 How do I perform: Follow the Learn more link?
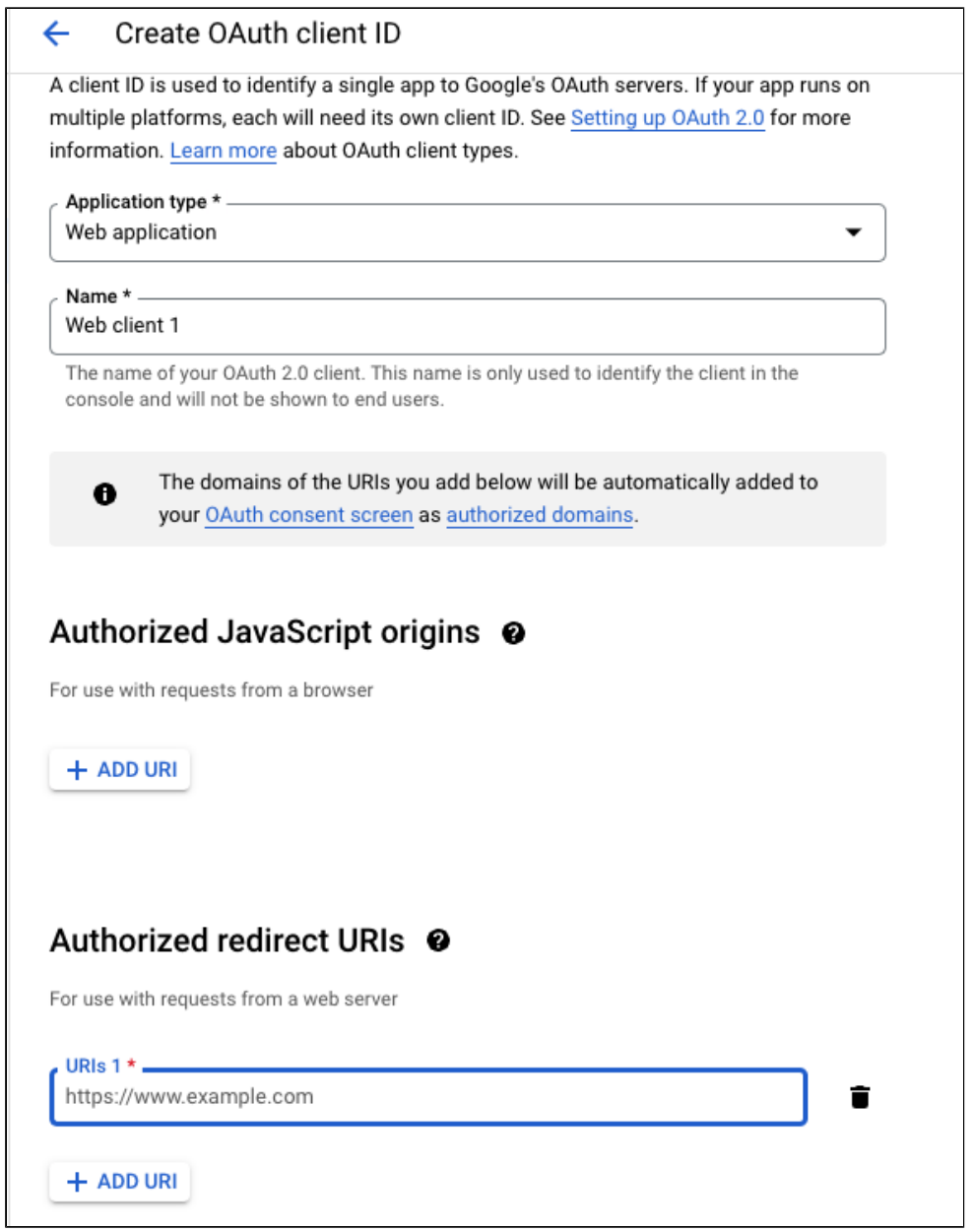(x=223, y=151)
